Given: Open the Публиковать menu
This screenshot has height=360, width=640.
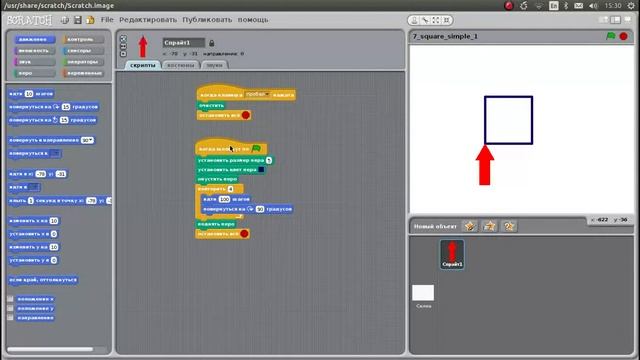Looking at the screenshot, I should (207, 20).
